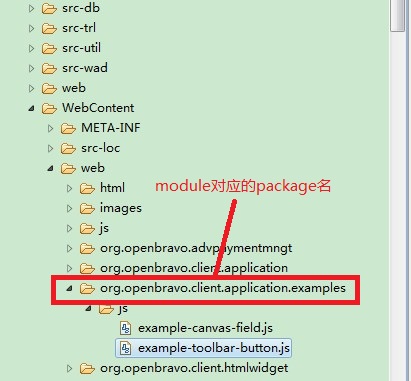Select the js folder under web
411x381 pixels.
click(104, 228)
